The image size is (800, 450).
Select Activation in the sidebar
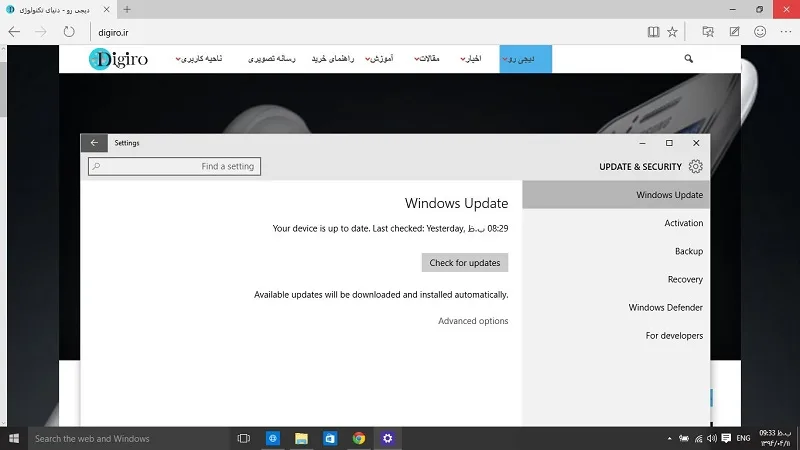pos(616,223)
